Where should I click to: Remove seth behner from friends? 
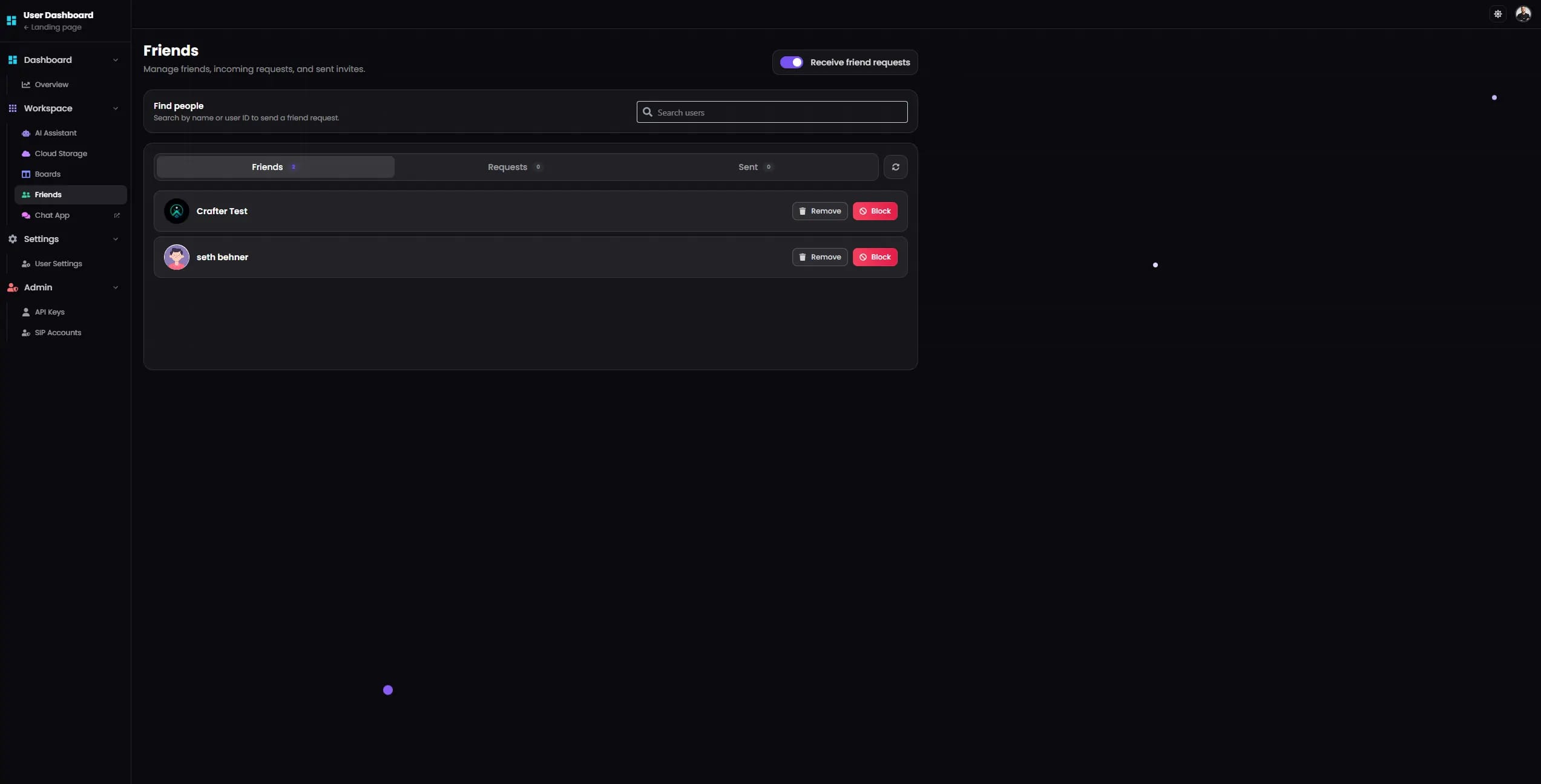pos(820,257)
